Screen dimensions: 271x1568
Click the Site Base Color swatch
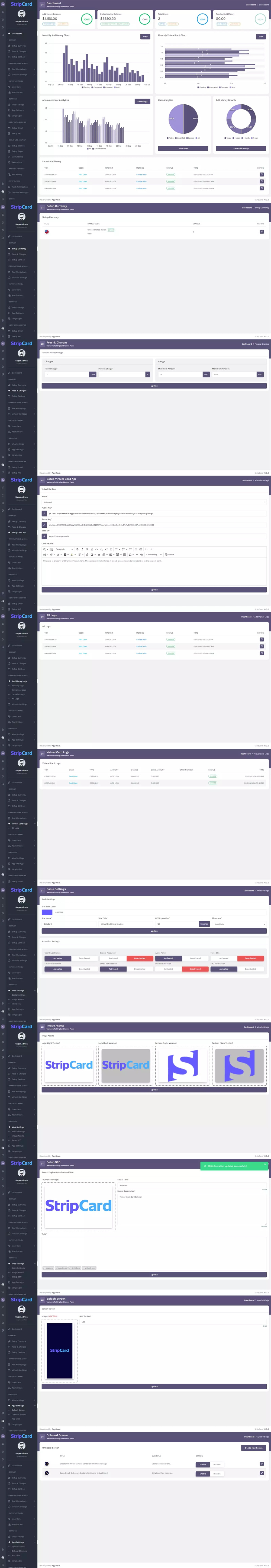47,912
